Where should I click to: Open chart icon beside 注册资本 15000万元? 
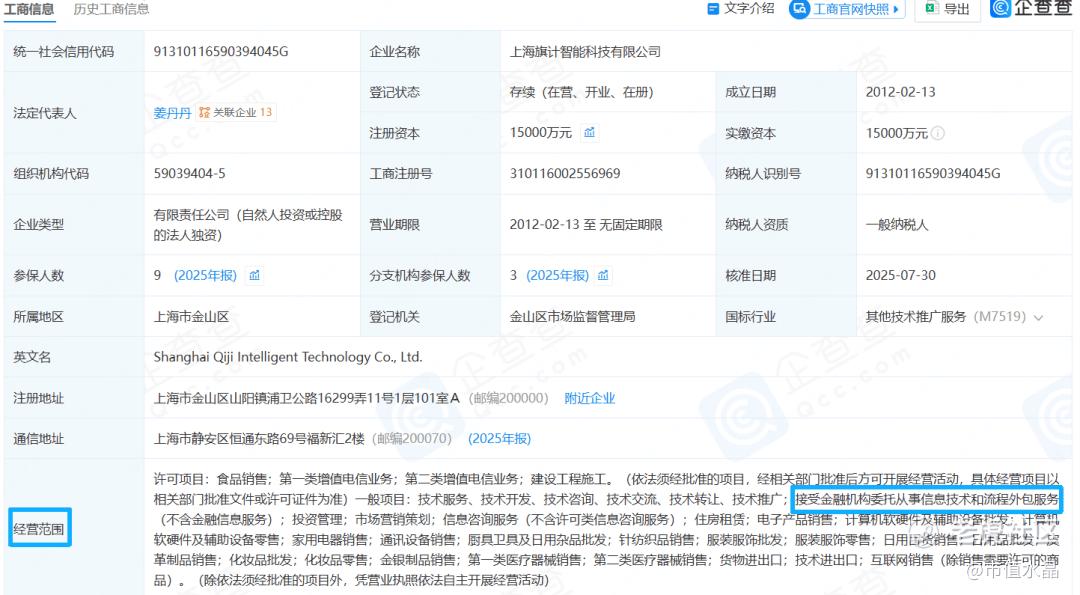pos(590,132)
